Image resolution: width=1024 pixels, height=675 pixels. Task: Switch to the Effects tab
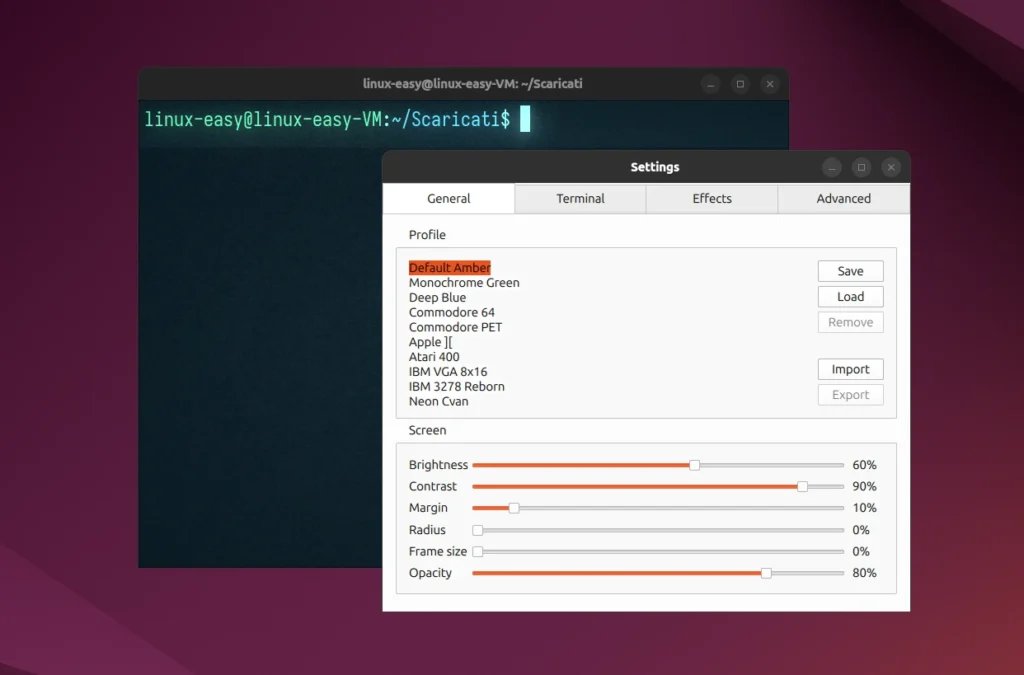coord(711,199)
